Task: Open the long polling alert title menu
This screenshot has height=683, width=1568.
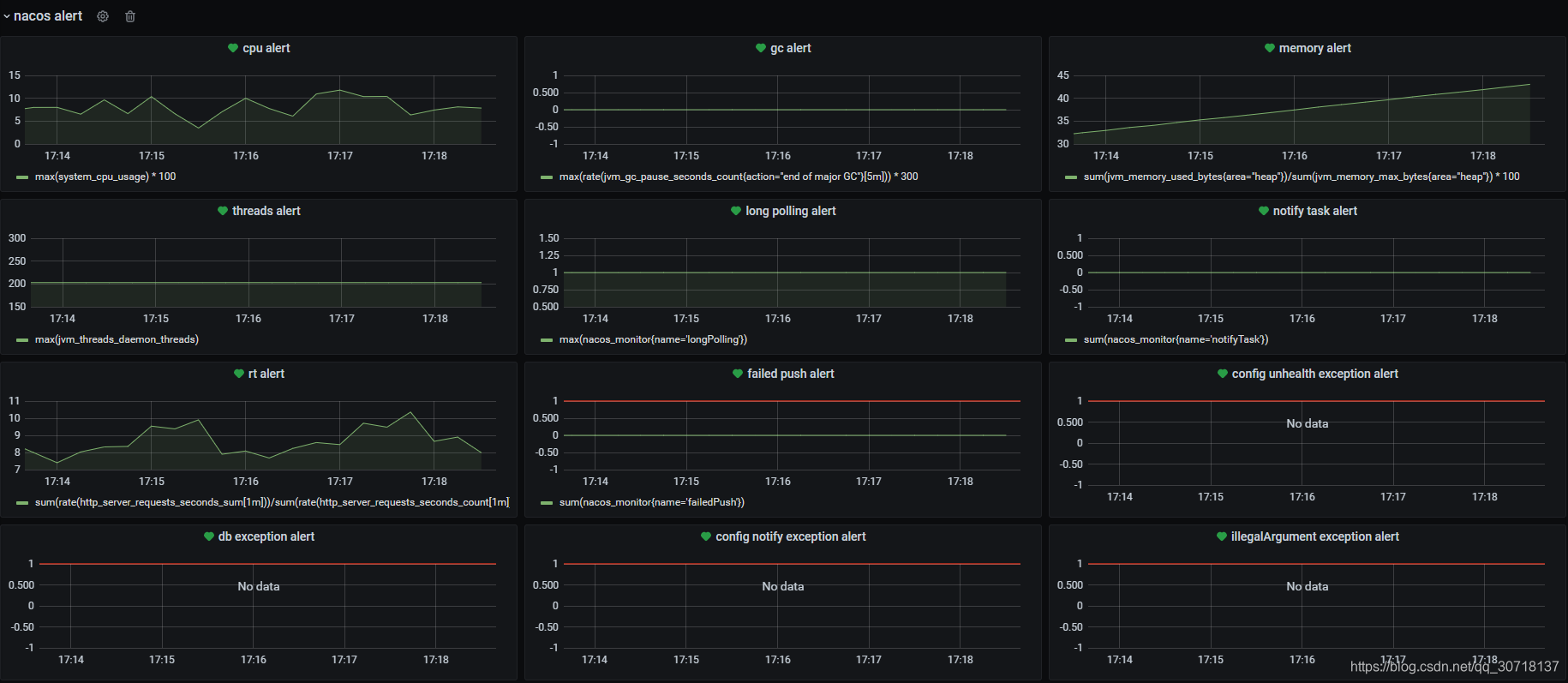Action: (x=791, y=211)
